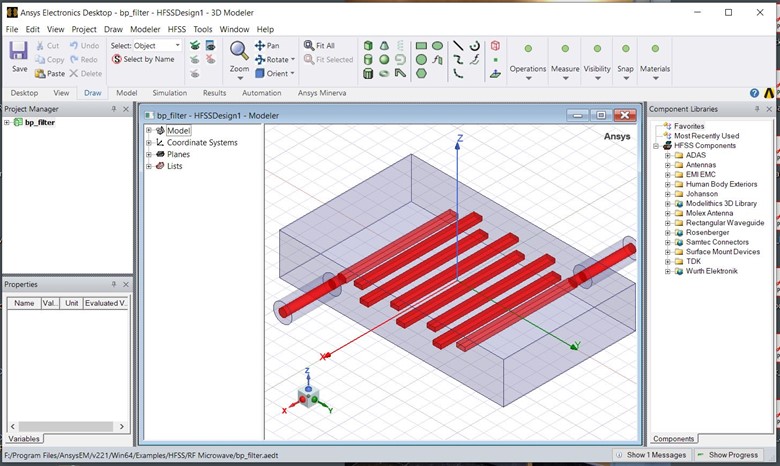Expand the Lists tree node
The width and height of the screenshot is (780, 466).
click(x=148, y=166)
